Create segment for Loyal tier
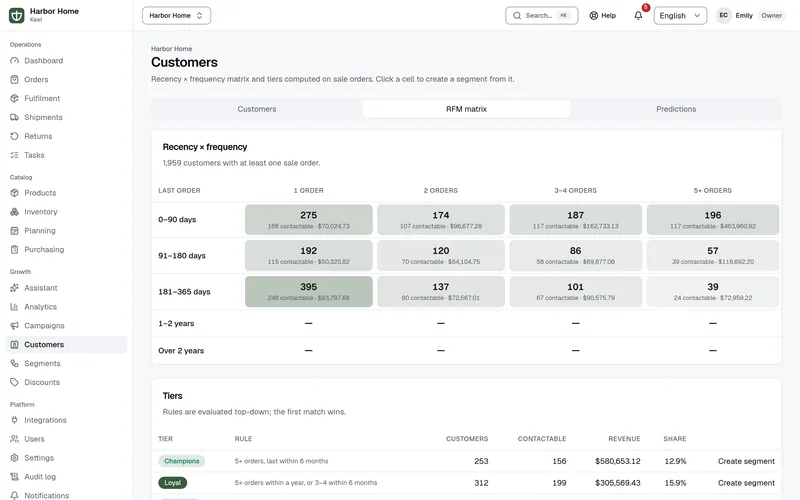The height and width of the screenshot is (500, 800). coord(746,483)
